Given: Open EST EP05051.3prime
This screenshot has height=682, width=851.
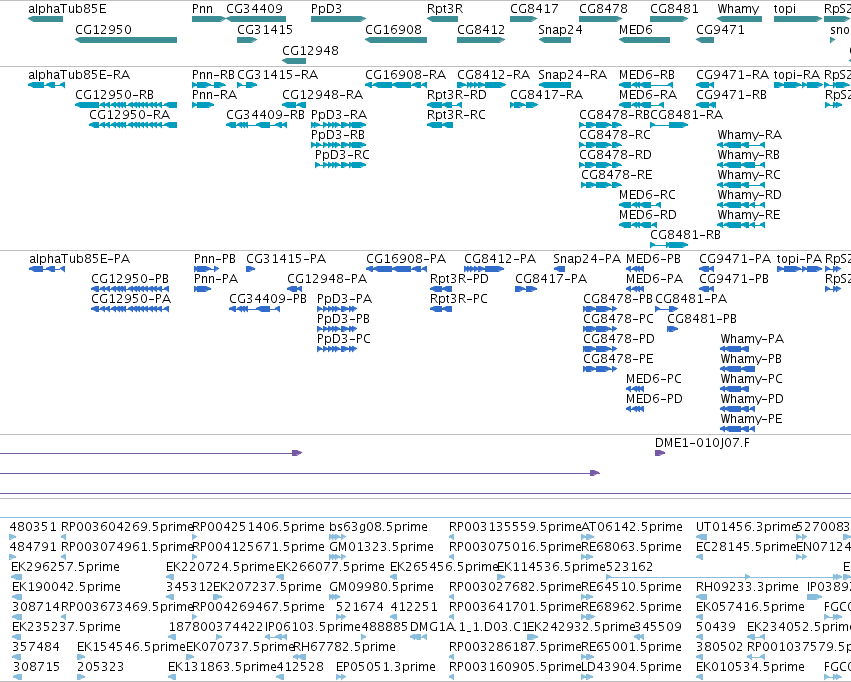Looking at the screenshot, I should [386, 667].
